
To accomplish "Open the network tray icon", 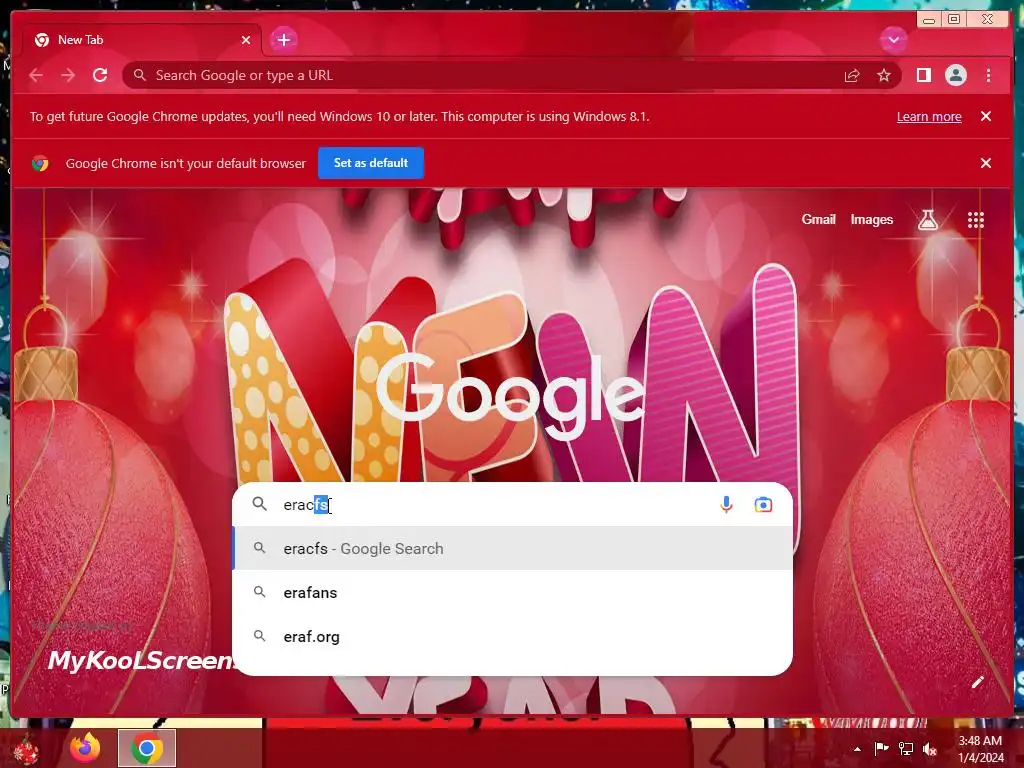I will point(905,748).
